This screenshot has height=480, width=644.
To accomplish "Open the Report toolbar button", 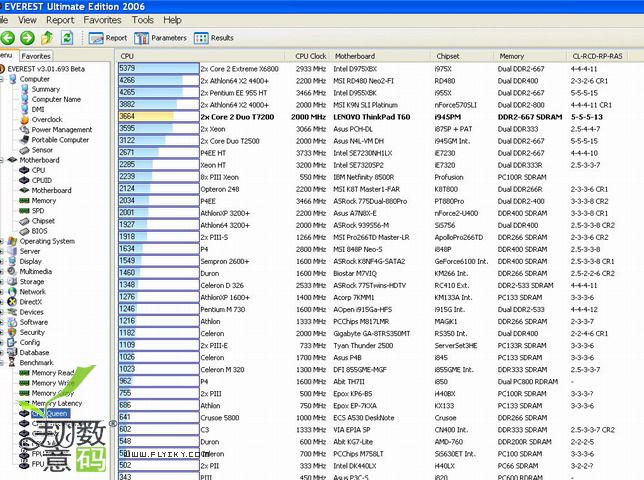I will click(108, 38).
